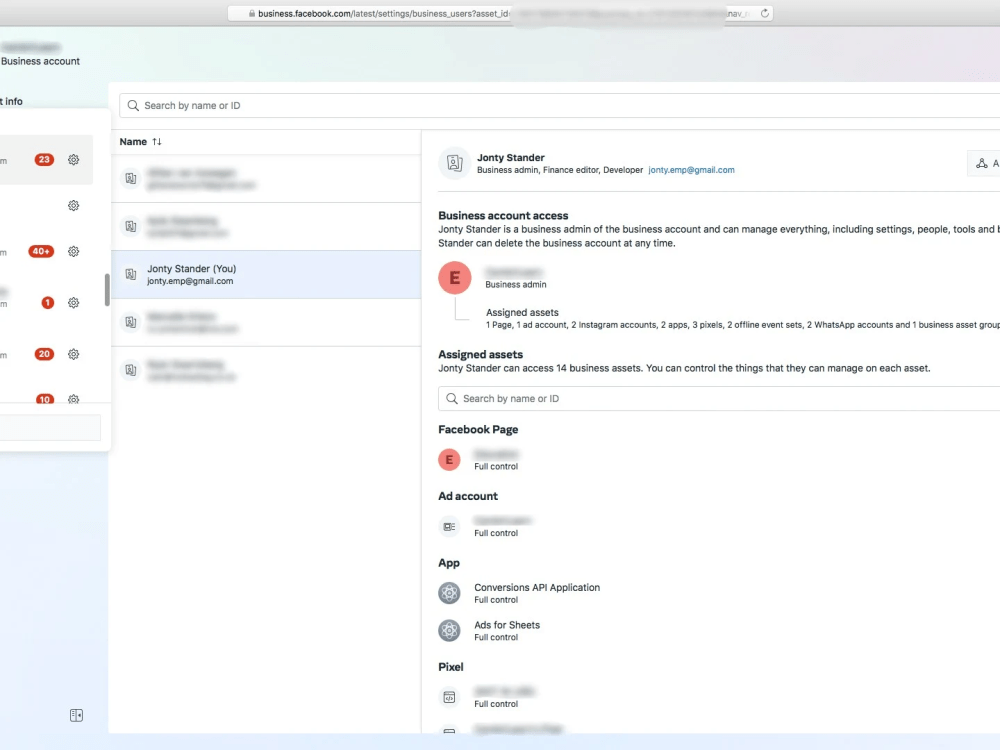Click the ad account icon under Ad account section
This screenshot has width=1000, height=750.
[x=449, y=526]
